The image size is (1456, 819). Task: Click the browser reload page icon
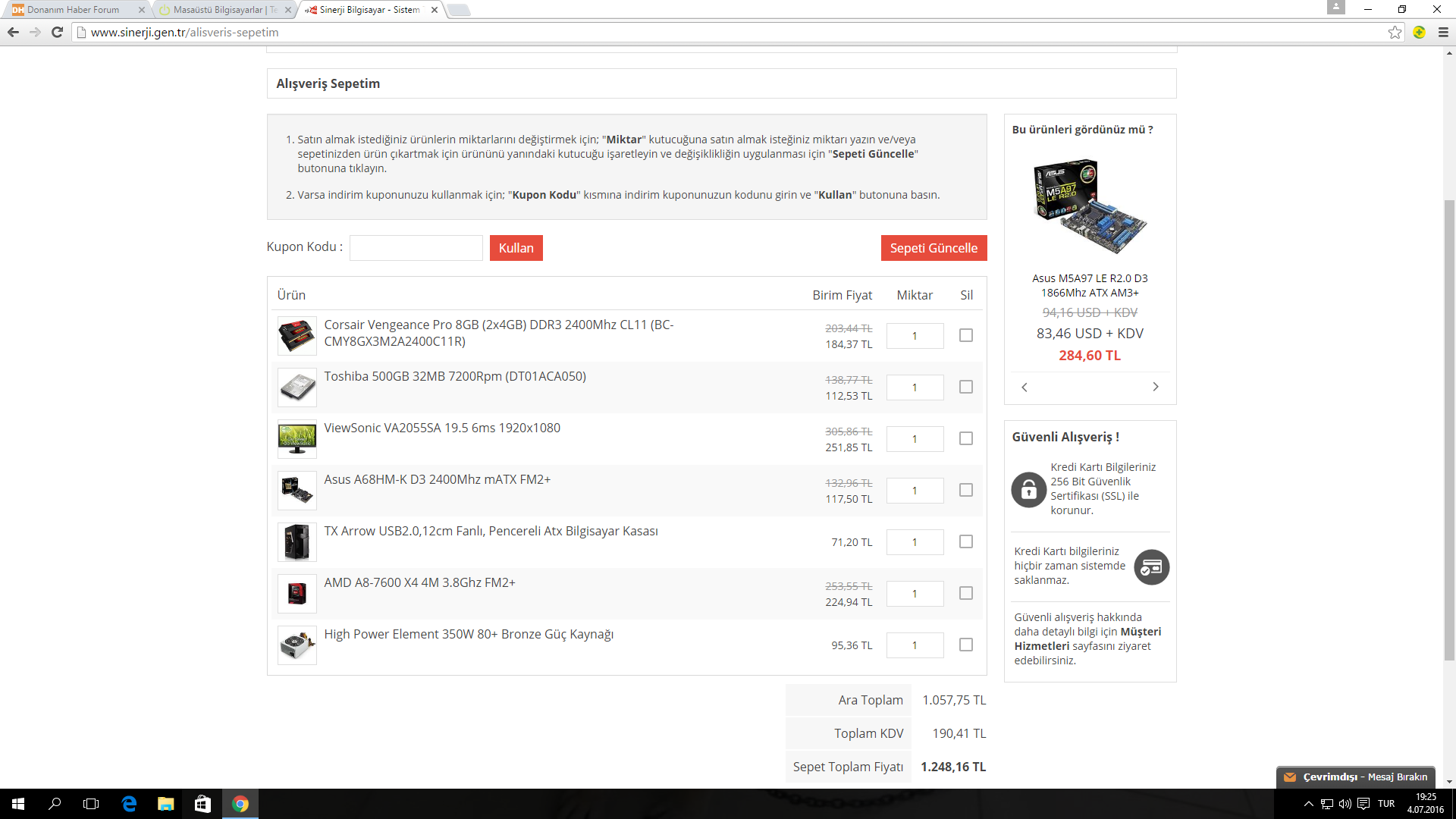pyautogui.click(x=57, y=32)
